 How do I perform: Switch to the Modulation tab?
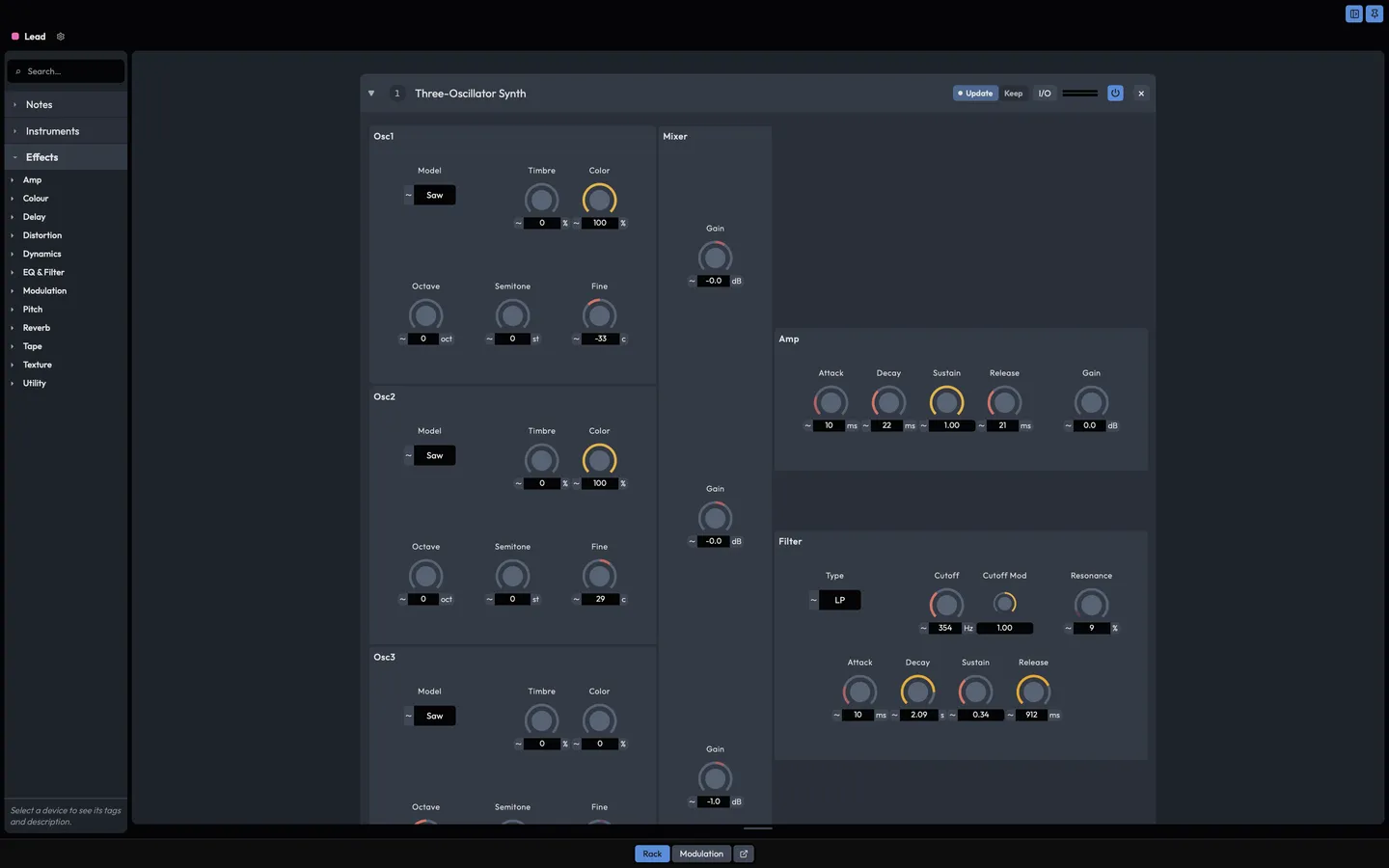(x=701, y=854)
